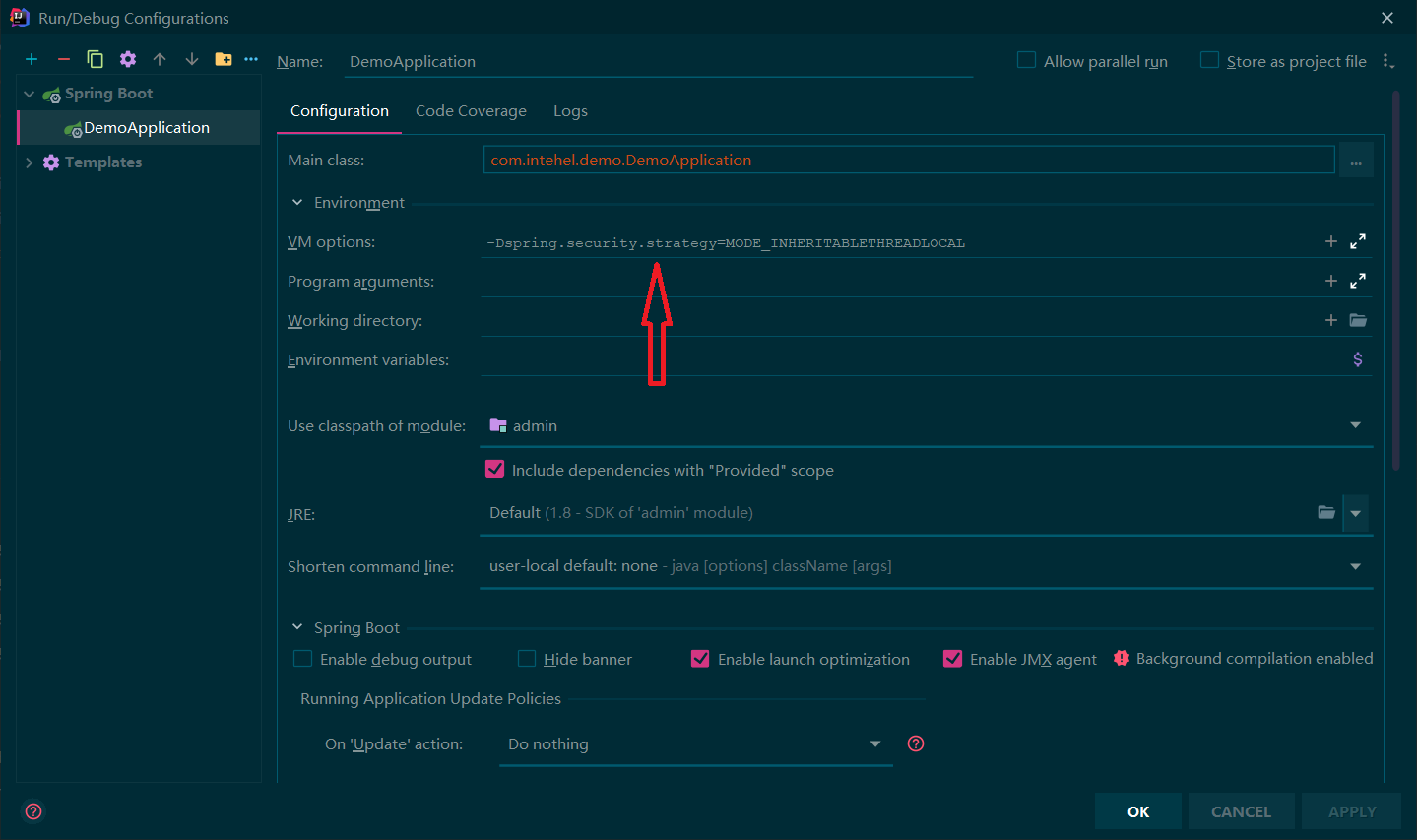The width and height of the screenshot is (1417, 840).
Task: Click the Cancel button
Action: pos(1241,811)
